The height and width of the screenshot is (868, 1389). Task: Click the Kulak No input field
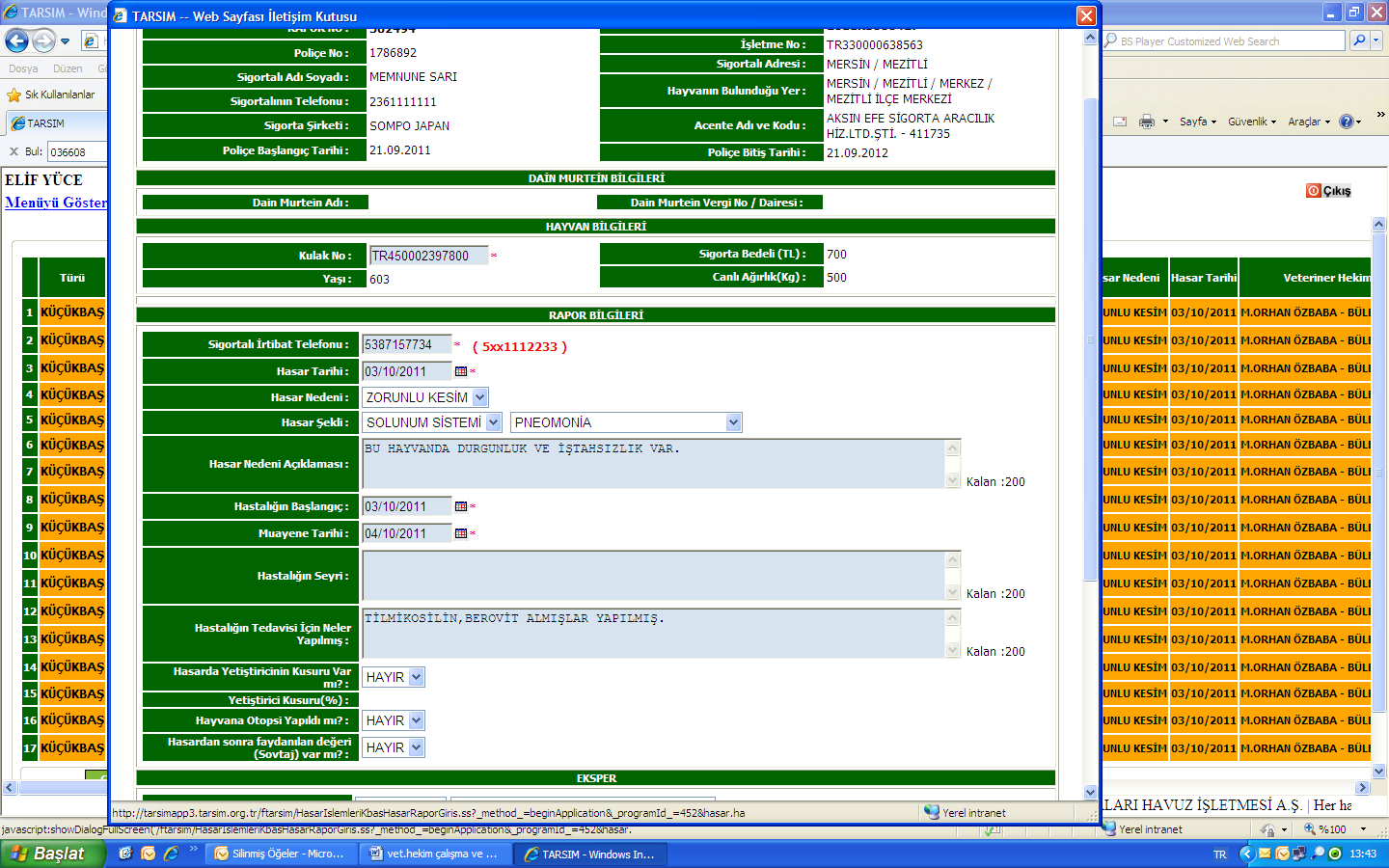pos(429,256)
